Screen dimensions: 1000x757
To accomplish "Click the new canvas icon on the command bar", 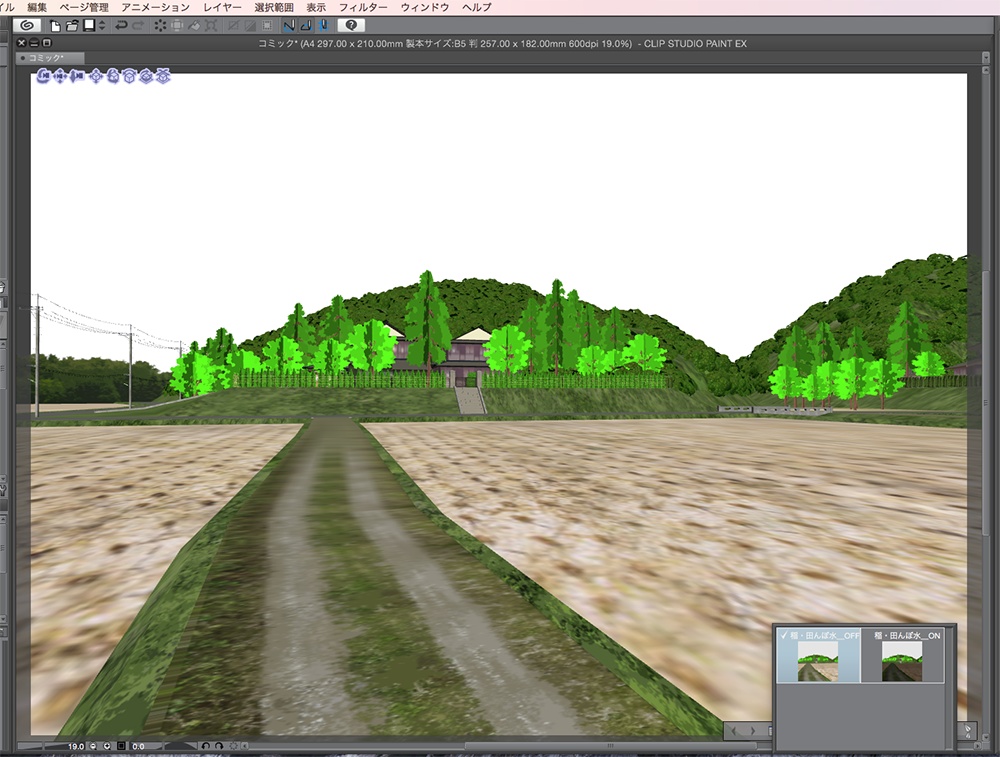I will tap(54, 26).
